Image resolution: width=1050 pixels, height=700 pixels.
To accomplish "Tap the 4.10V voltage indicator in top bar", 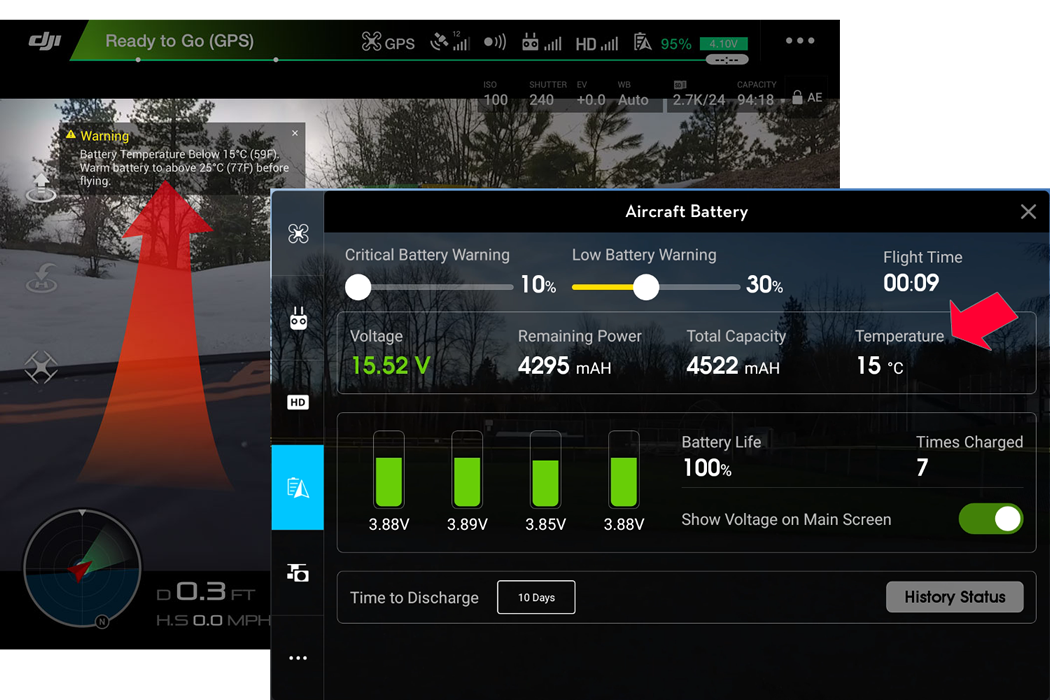I will (723, 44).
